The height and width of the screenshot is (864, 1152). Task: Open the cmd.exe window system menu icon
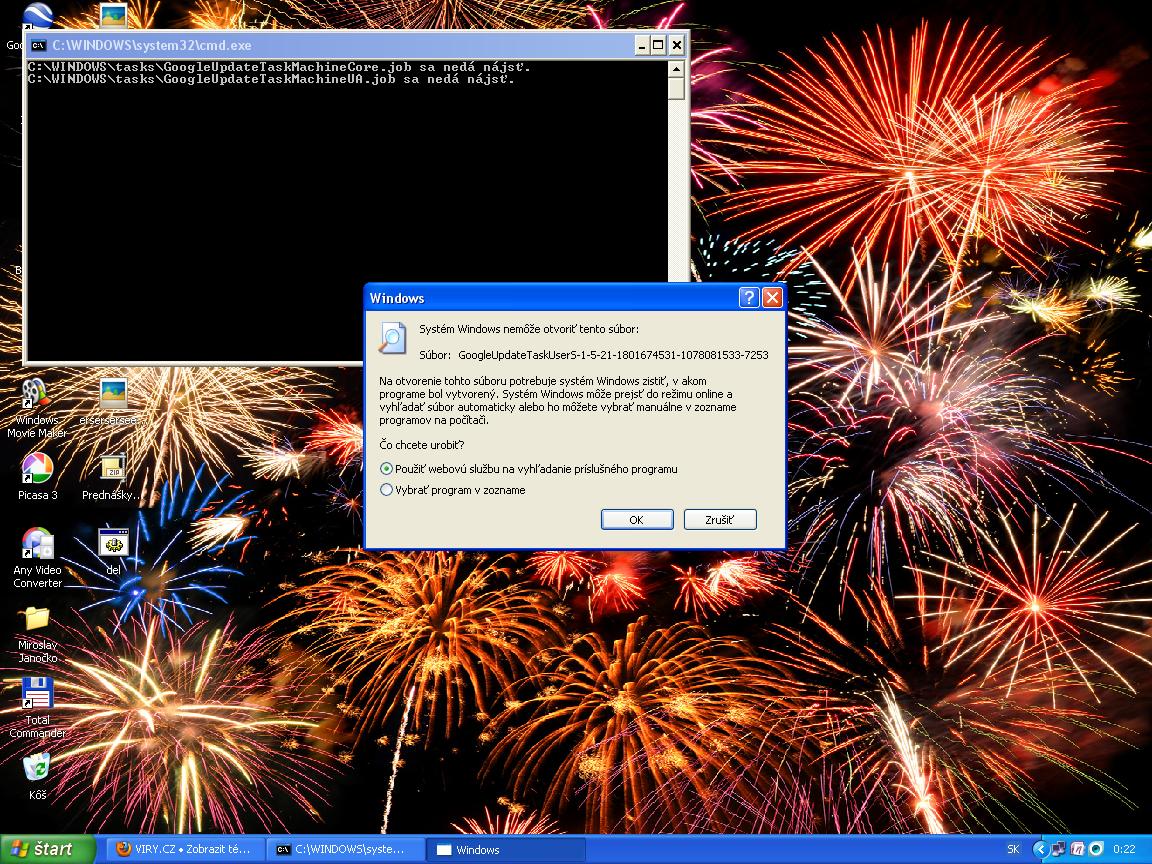[x=38, y=45]
